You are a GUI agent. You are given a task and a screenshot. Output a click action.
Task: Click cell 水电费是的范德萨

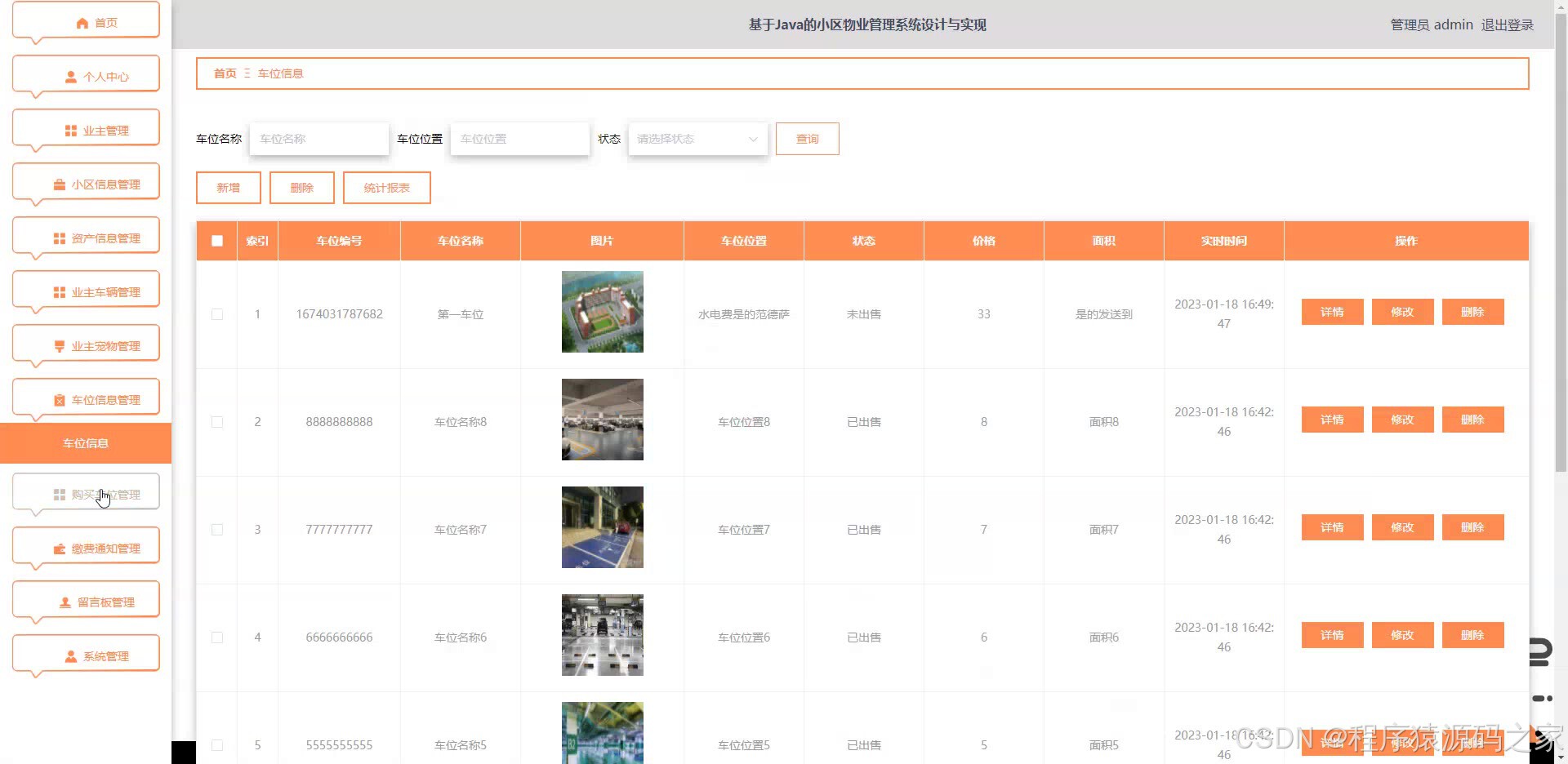[744, 314]
